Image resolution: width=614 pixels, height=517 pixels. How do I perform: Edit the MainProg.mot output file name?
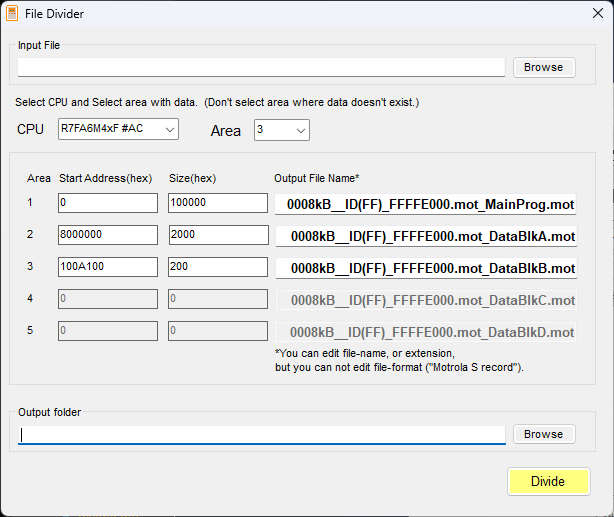coord(426,204)
